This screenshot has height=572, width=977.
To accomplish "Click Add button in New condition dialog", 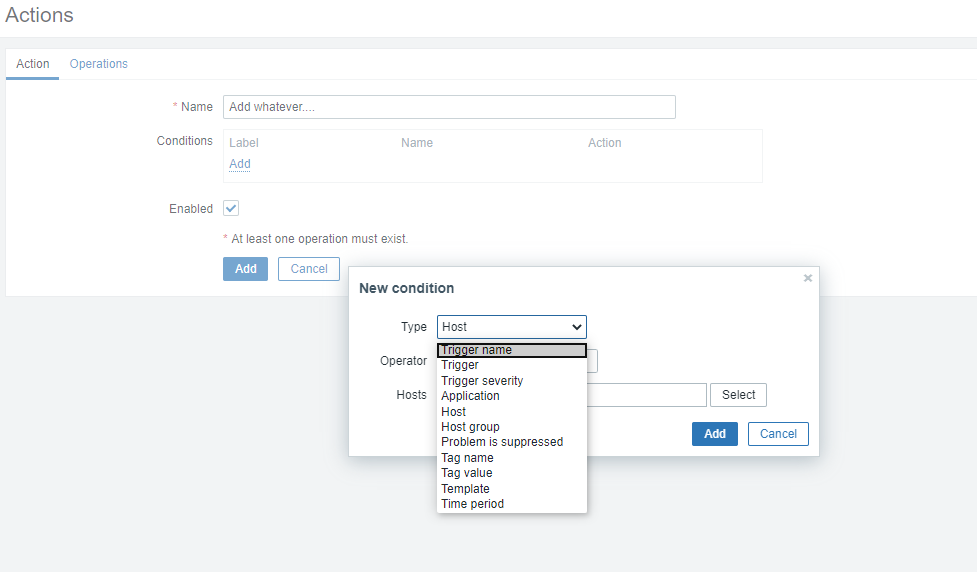I will pyautogui.click(x=715, y=434).
